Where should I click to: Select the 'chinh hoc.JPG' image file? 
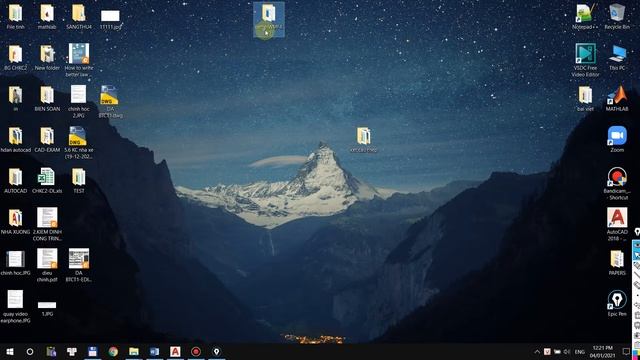pyautogui.click(x=16, y=262)
